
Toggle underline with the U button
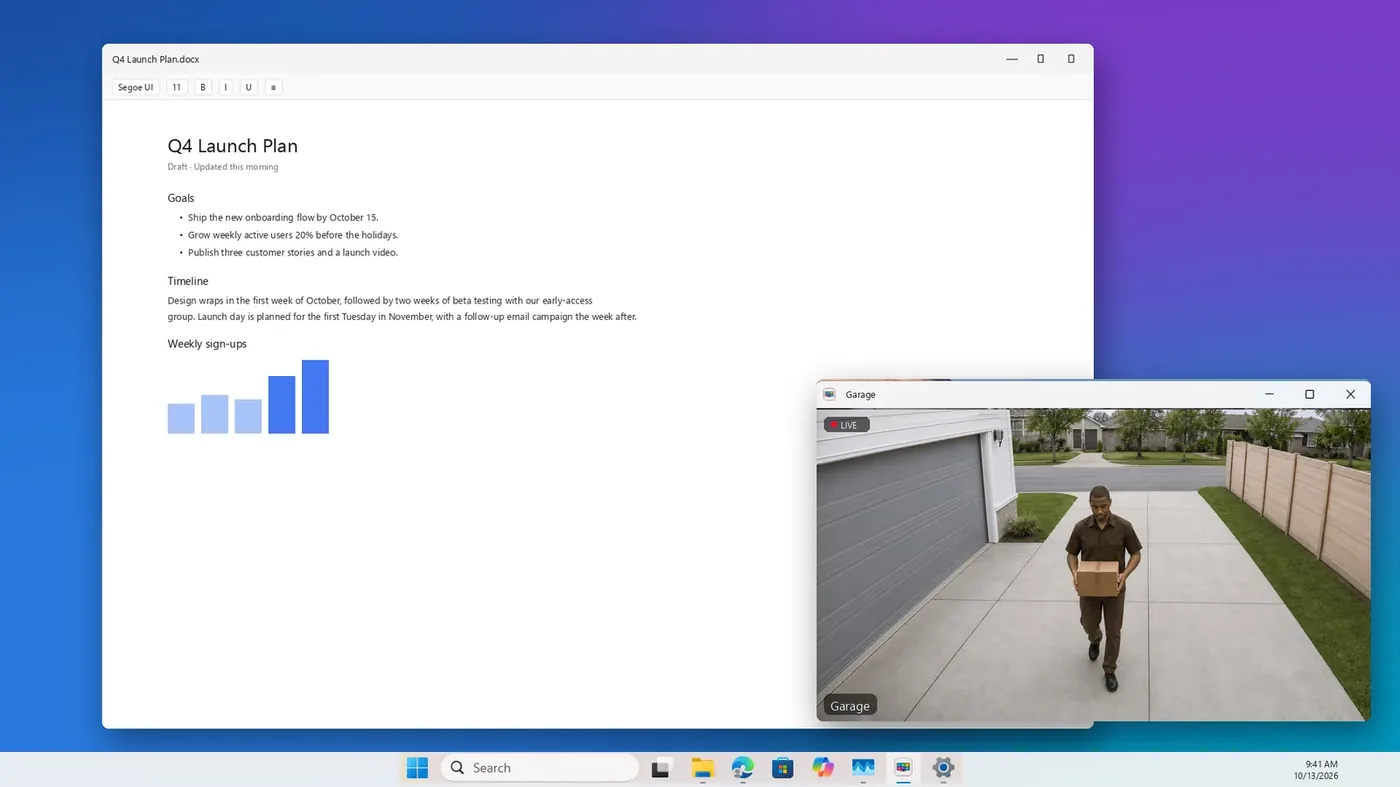[x=248, y=87]
